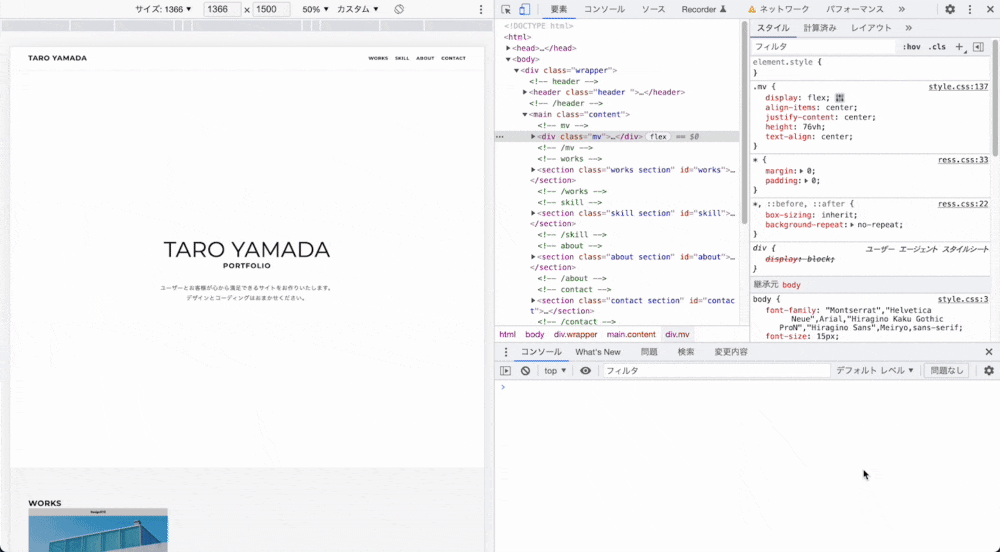Select the div.wrapper breadcrumb
Screen dimensions: 1000x552
[575, 335]
